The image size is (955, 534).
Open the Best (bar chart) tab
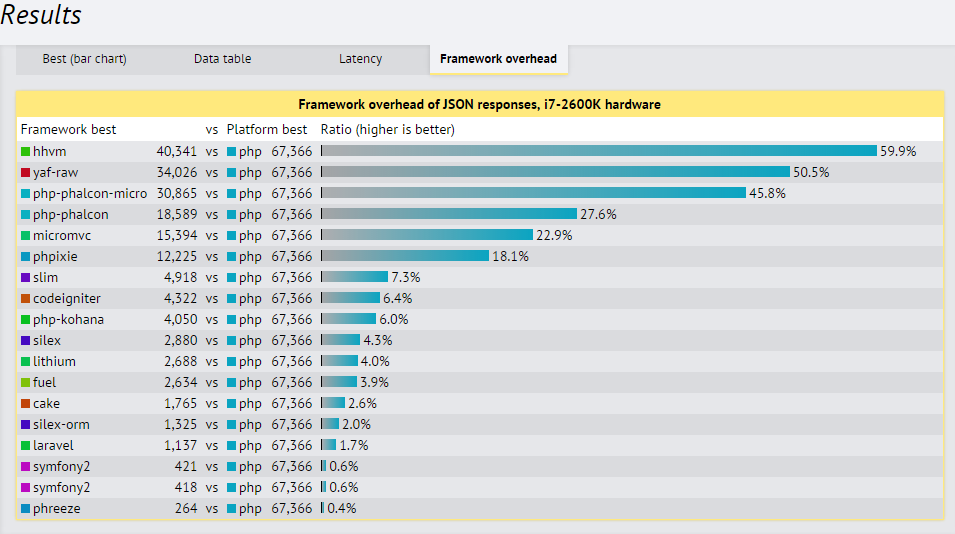pyautogui.click(x=84, y=59)
